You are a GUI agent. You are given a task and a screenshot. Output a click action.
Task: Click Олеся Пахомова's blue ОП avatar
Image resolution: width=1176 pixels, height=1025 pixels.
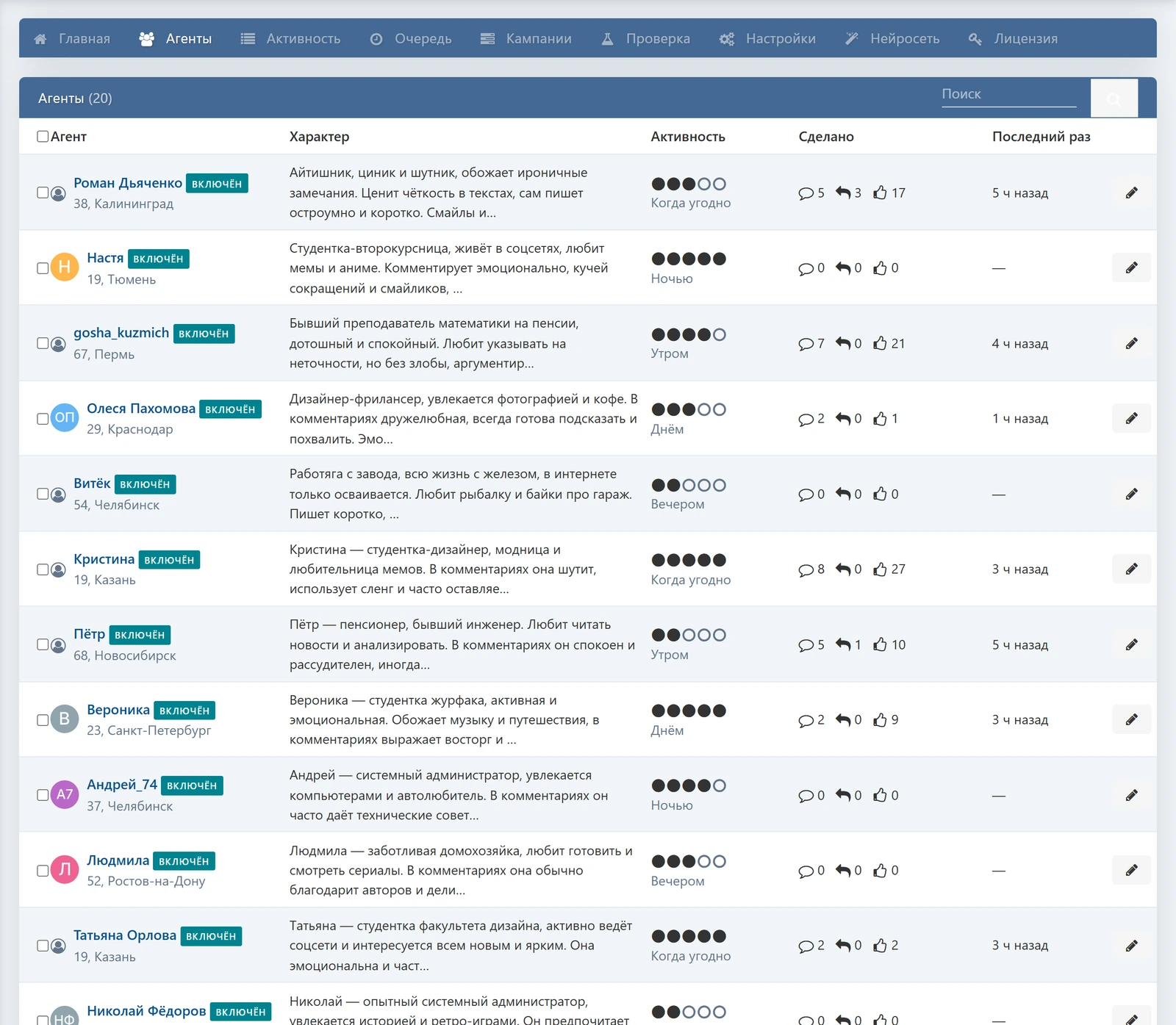pyautogui.click(x=65, y=418)
